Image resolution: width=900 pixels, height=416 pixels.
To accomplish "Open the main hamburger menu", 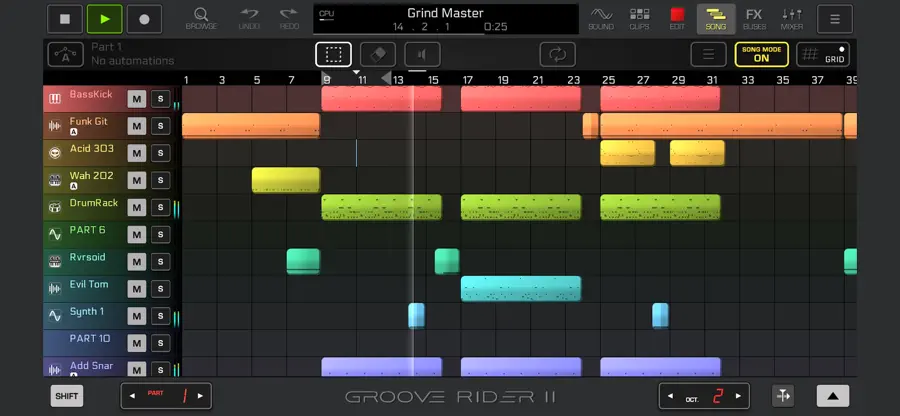I will pyautogui.click(x=835, y=19).
